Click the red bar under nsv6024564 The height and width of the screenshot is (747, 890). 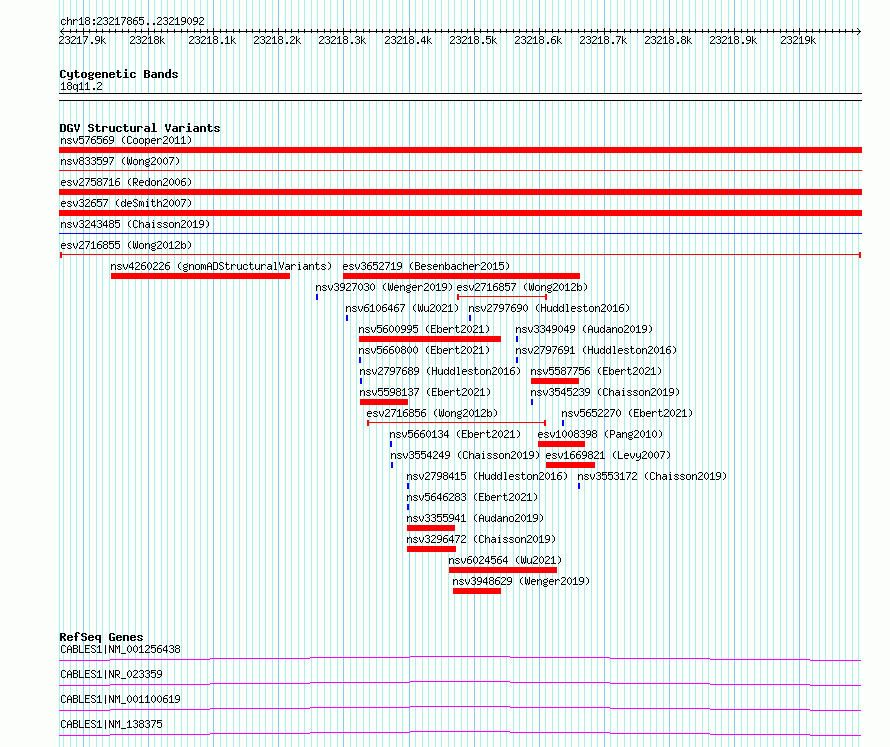coord(503,570)
